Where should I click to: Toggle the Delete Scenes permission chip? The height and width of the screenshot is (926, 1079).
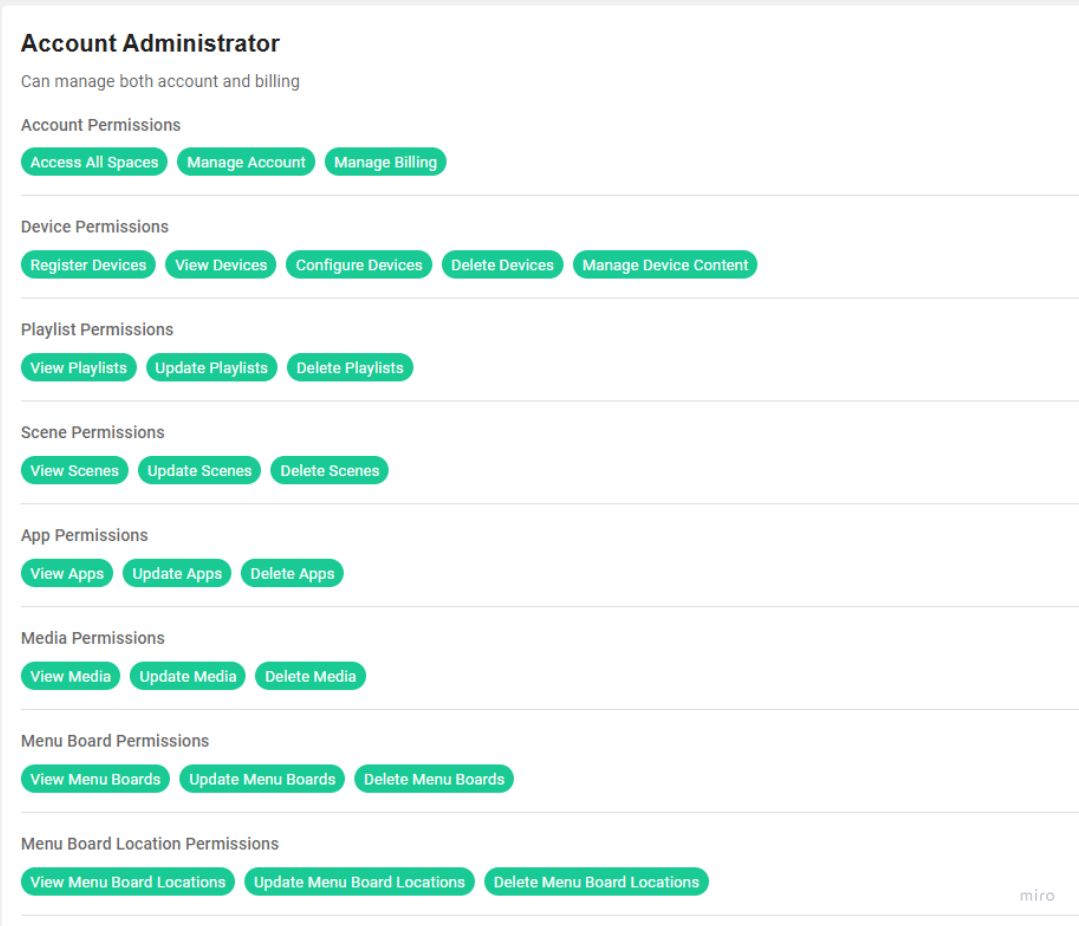(x=329, y=470)
